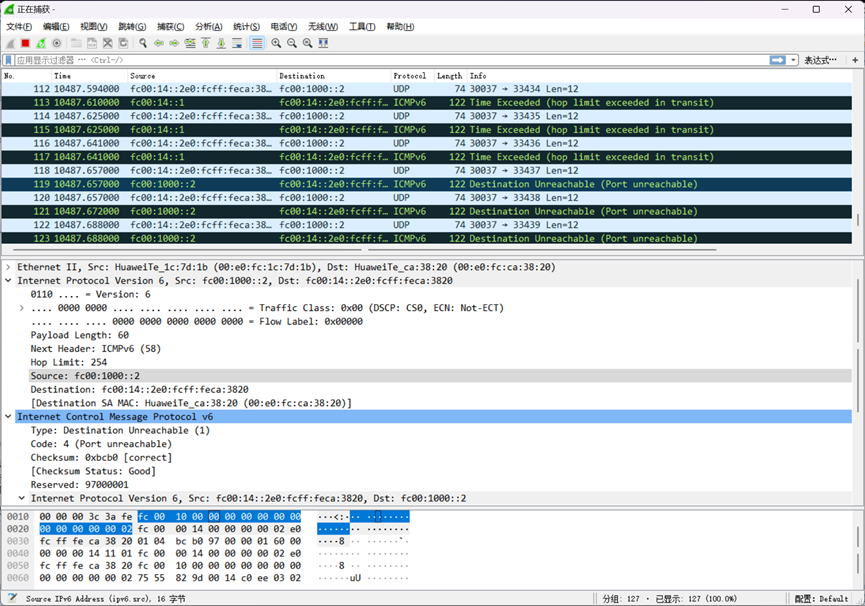
Task: Open the 编辑(E) menu
Action: pos(56,26)
